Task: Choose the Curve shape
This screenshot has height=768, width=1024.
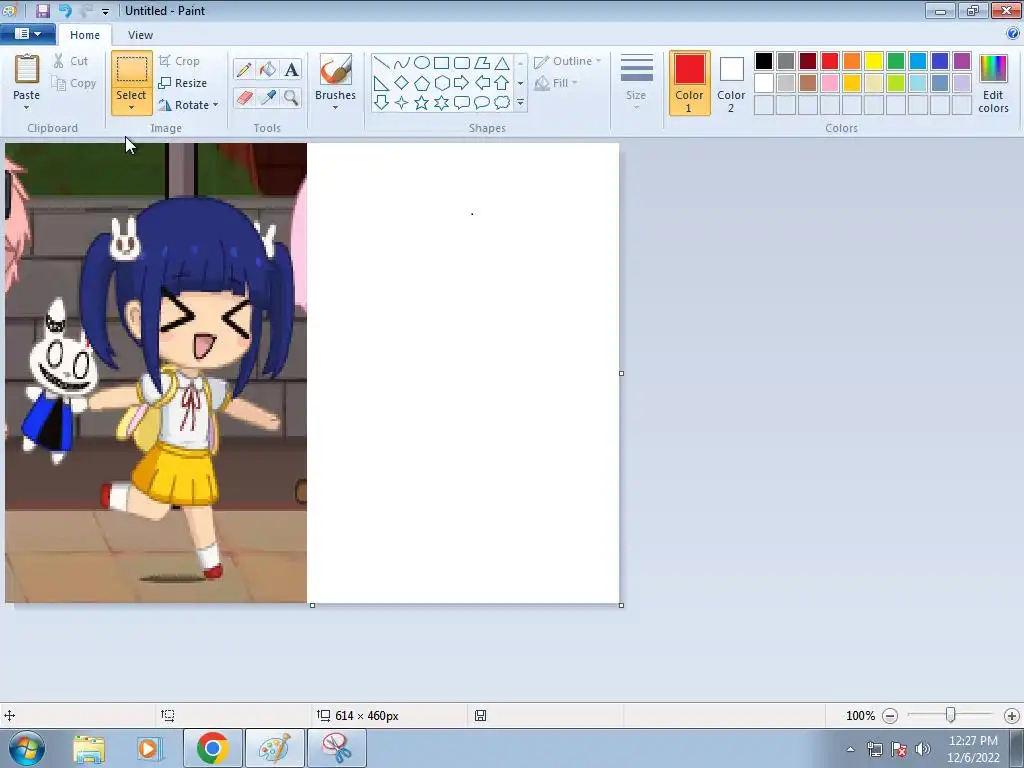Action: (x=402, y=63)
